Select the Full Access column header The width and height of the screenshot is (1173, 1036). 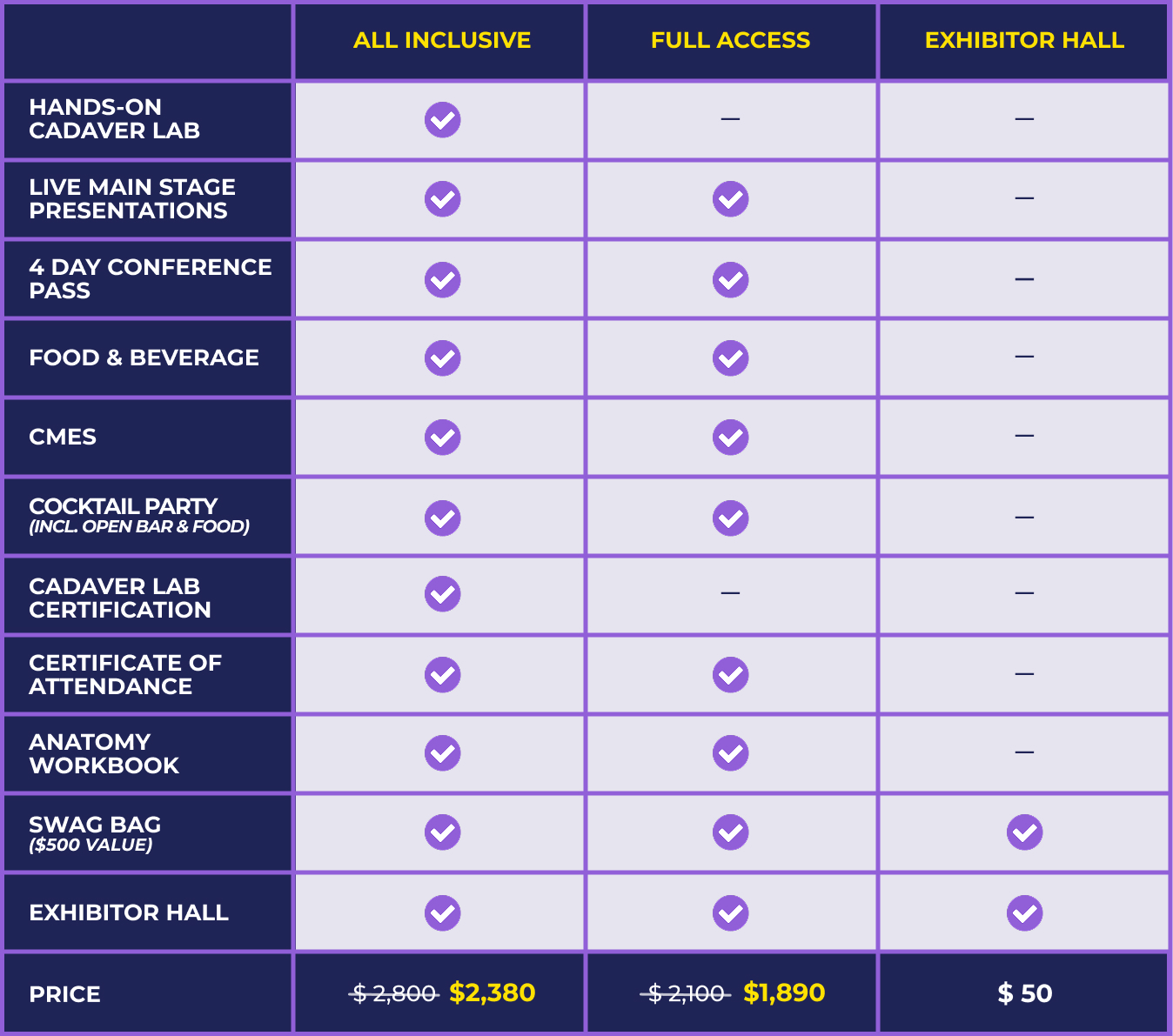pos(731,40)
